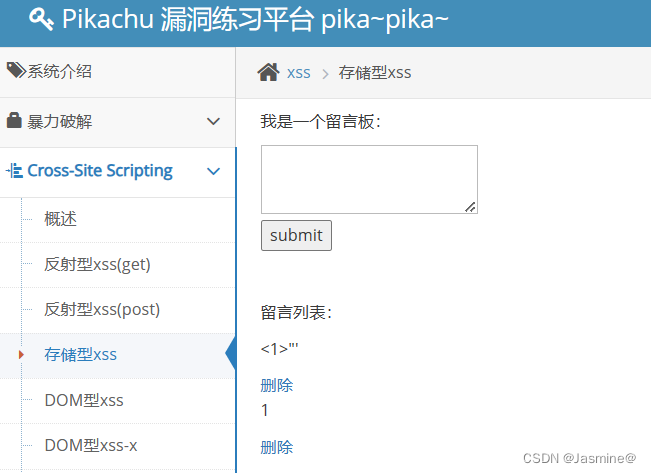651x473 pixels.
Task: Click the <1>"' message text
Action: point(279,349)
